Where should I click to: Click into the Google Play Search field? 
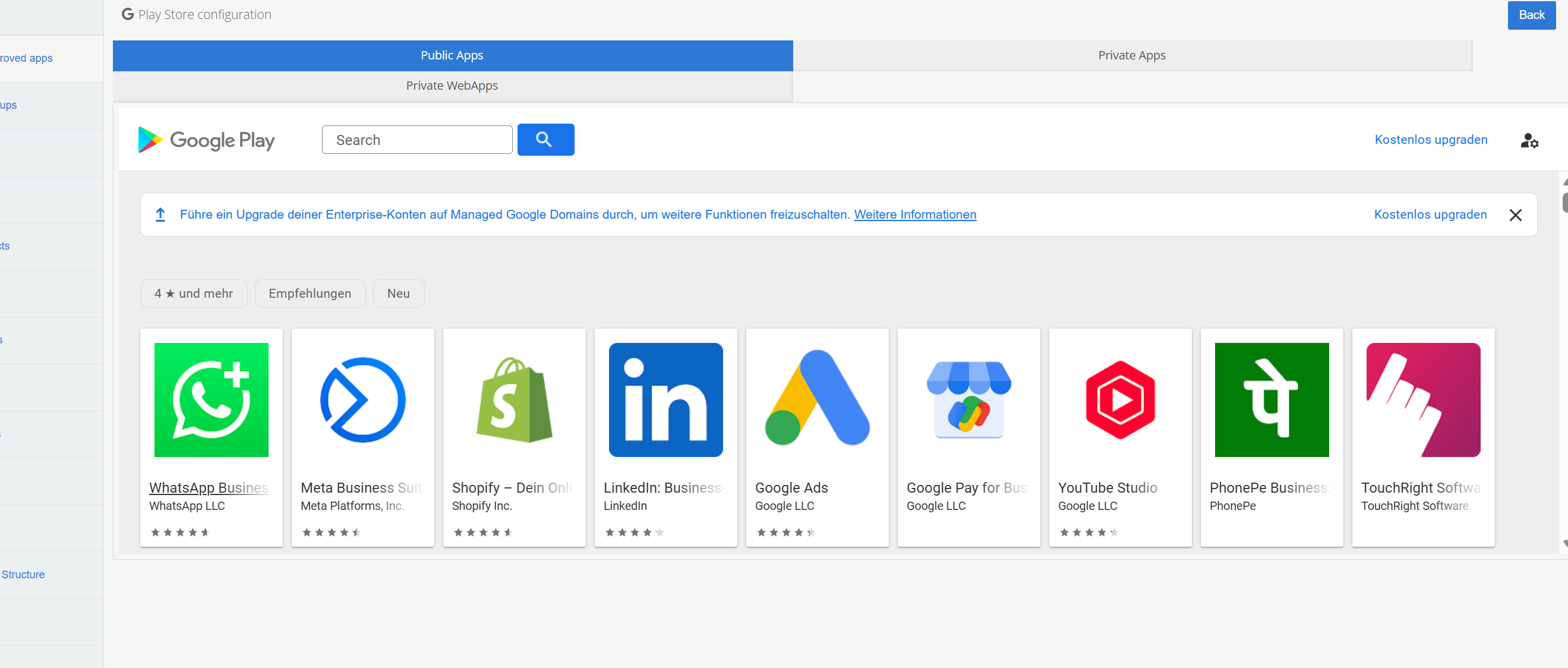417,140
